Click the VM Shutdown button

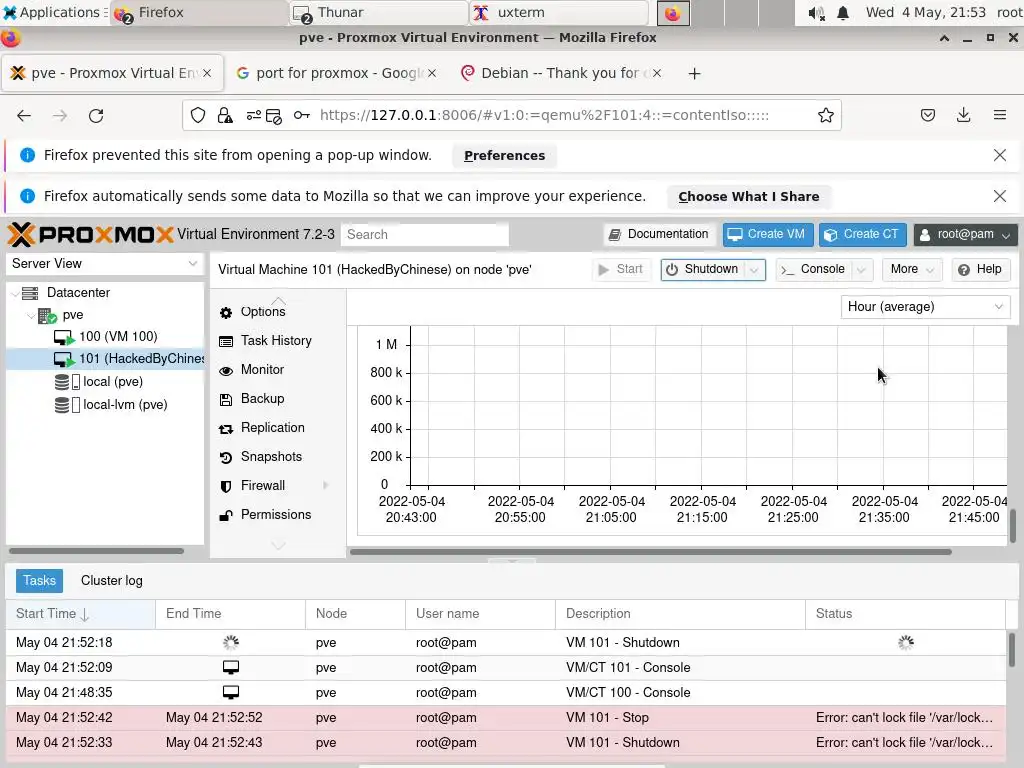[x=703, y=269]
